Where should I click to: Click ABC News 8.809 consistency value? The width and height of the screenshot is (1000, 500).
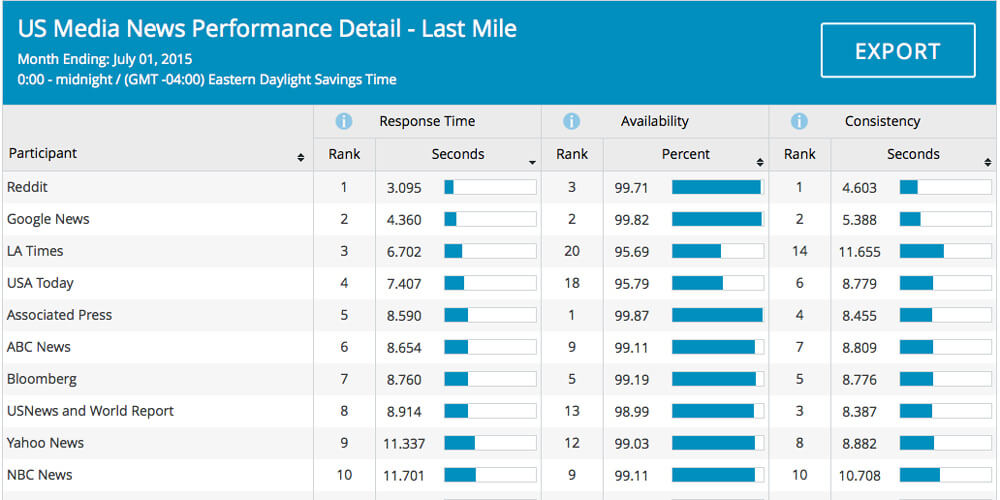tap(859, 348)
